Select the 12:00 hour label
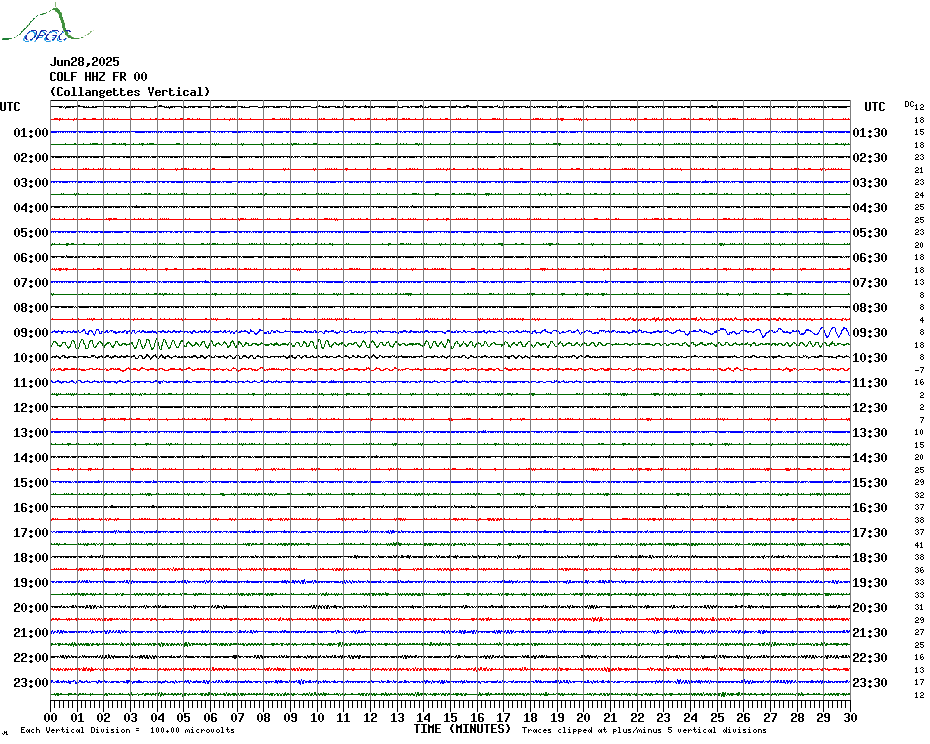The image size is (930, 744). tap(31, 408)
